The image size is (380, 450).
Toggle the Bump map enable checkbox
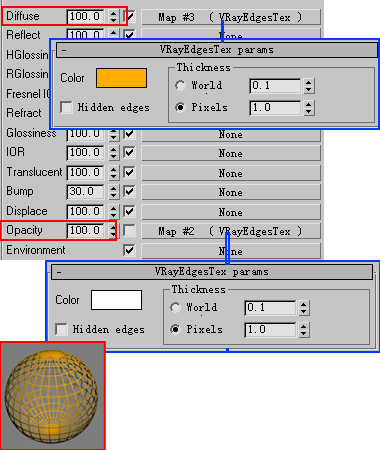click(129, 192)
